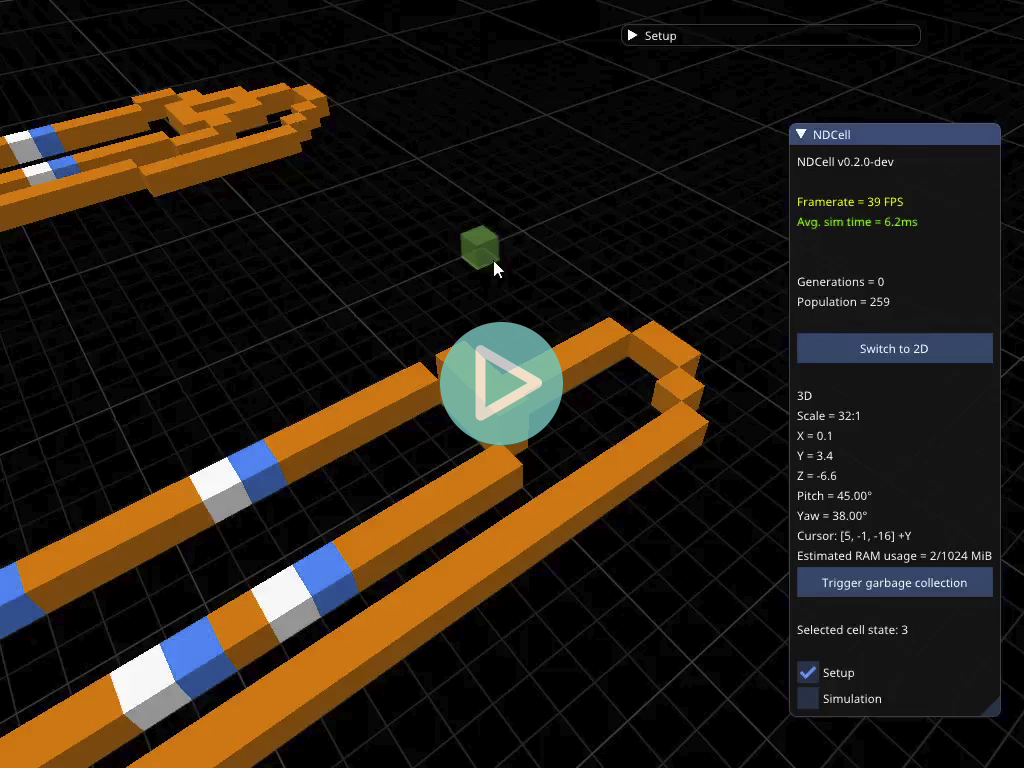Enable the Simulation checkbox

click(x=808, y=698)
